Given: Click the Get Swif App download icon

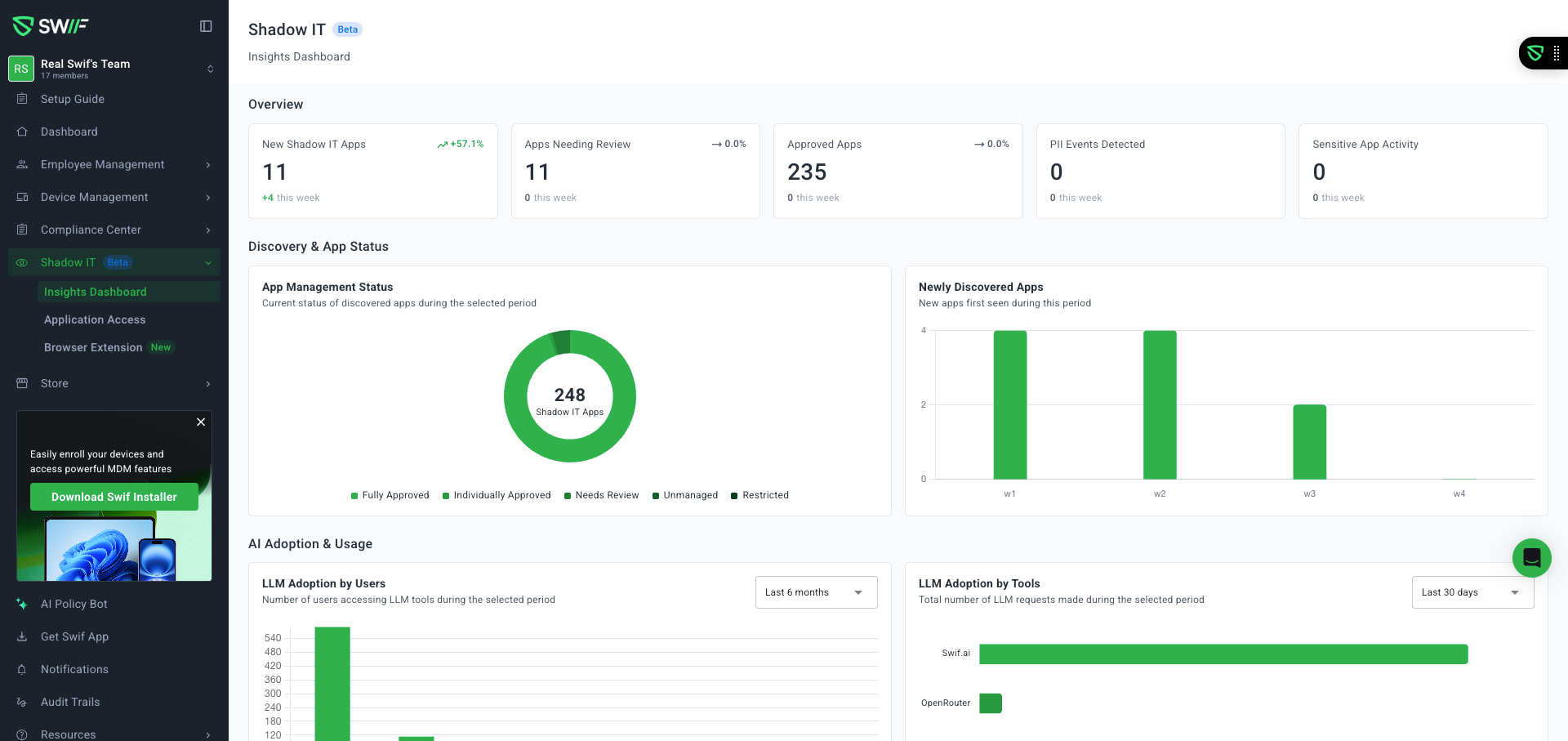Looking at the screenshot, I should (x=22, y=636).
